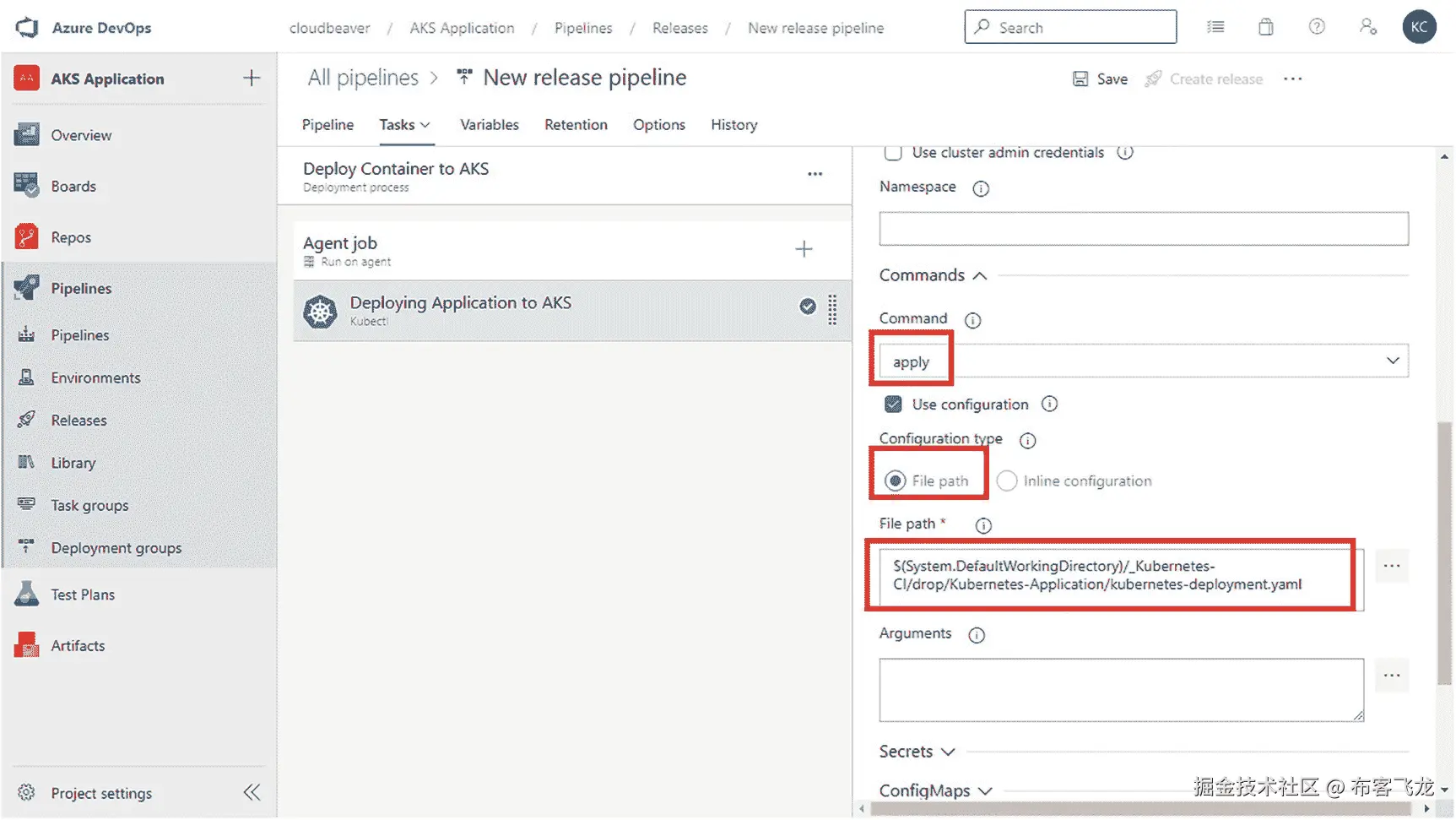Image resolution: width=1456 pixels, height=820 pixels.
Task: Click the Boards sidebar icon
Action: tap(26, 186)
